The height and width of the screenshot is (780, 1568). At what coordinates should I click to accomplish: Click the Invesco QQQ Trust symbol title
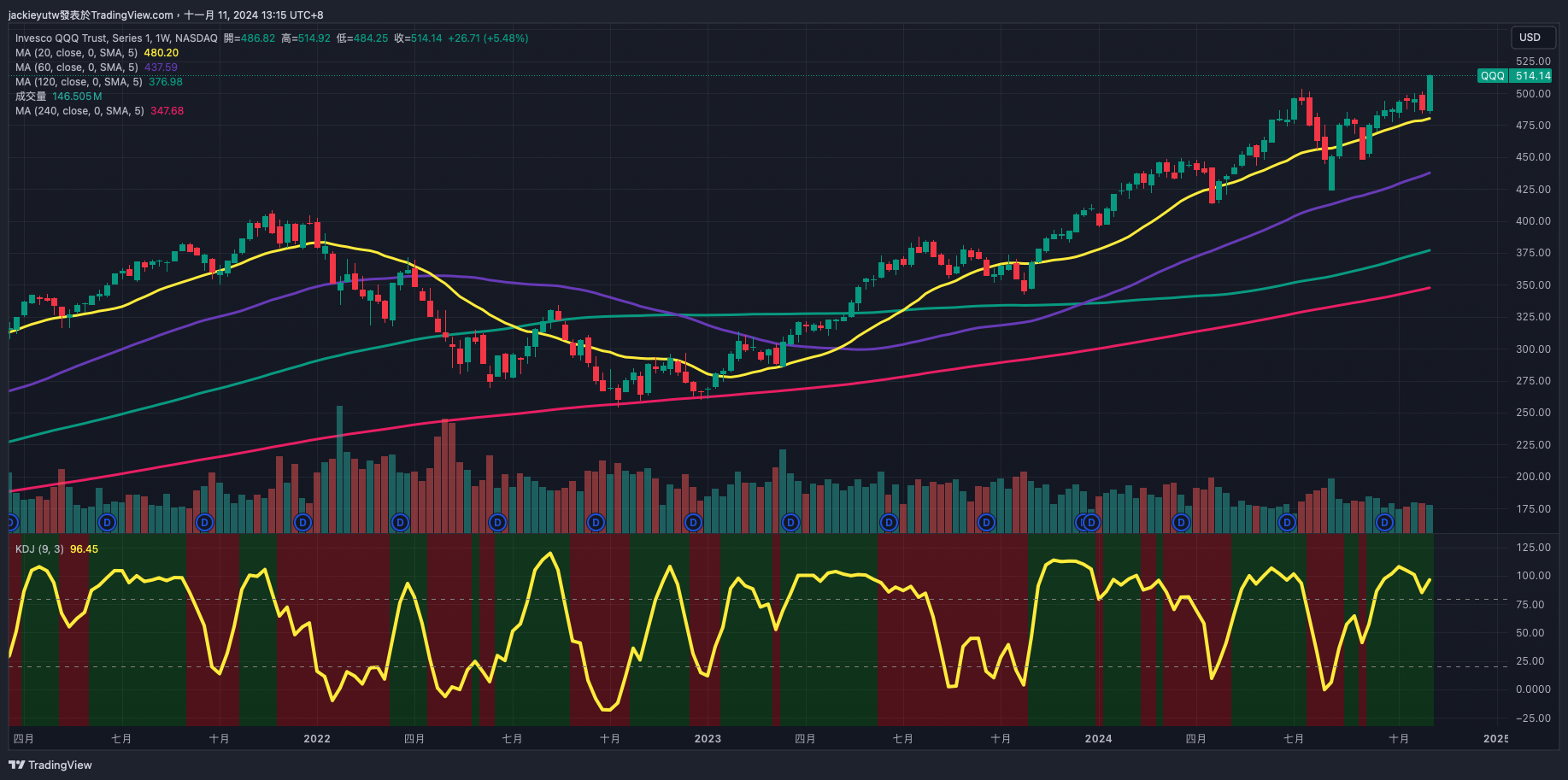[x=116, y=38]
